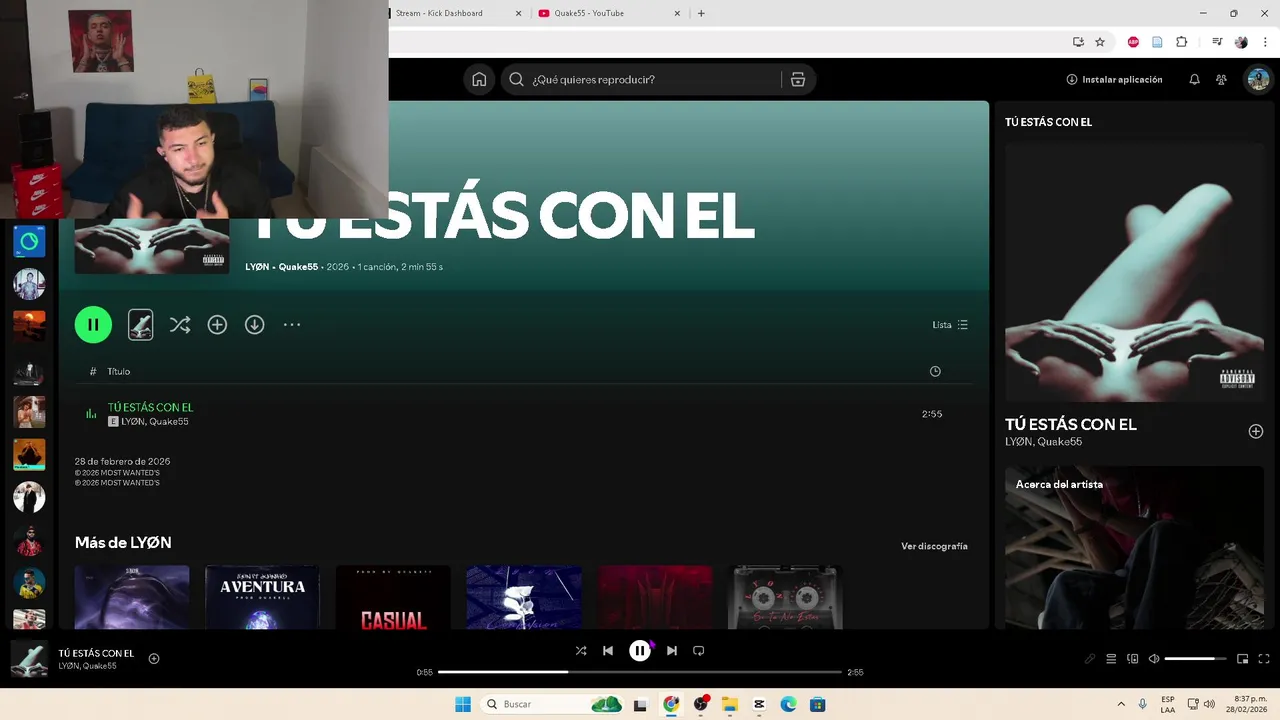Show hidden system tray icons
The width and height of the screenshot is (1280, 720).
(1121, 704)
